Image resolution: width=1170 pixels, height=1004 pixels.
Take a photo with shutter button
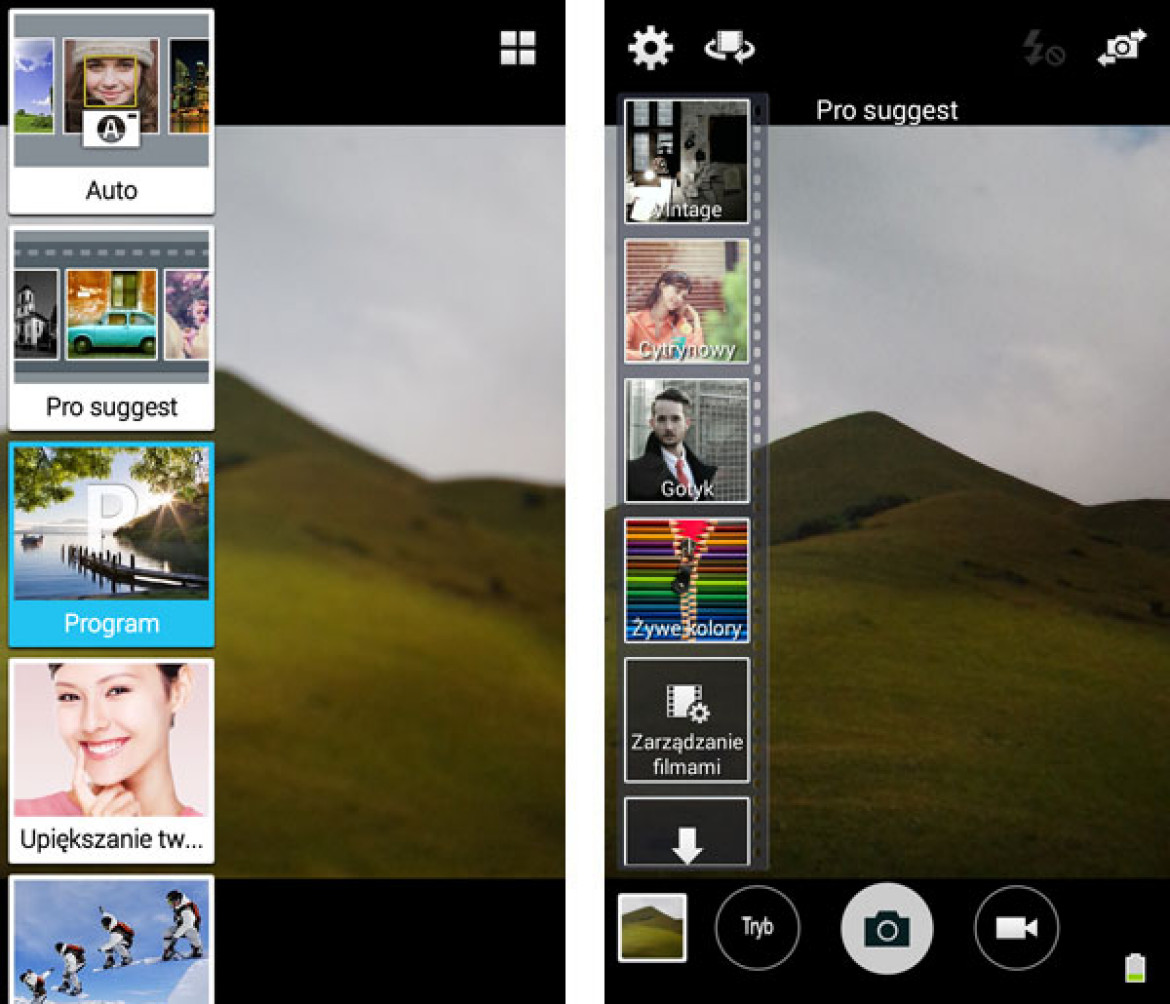click(886, 928)
